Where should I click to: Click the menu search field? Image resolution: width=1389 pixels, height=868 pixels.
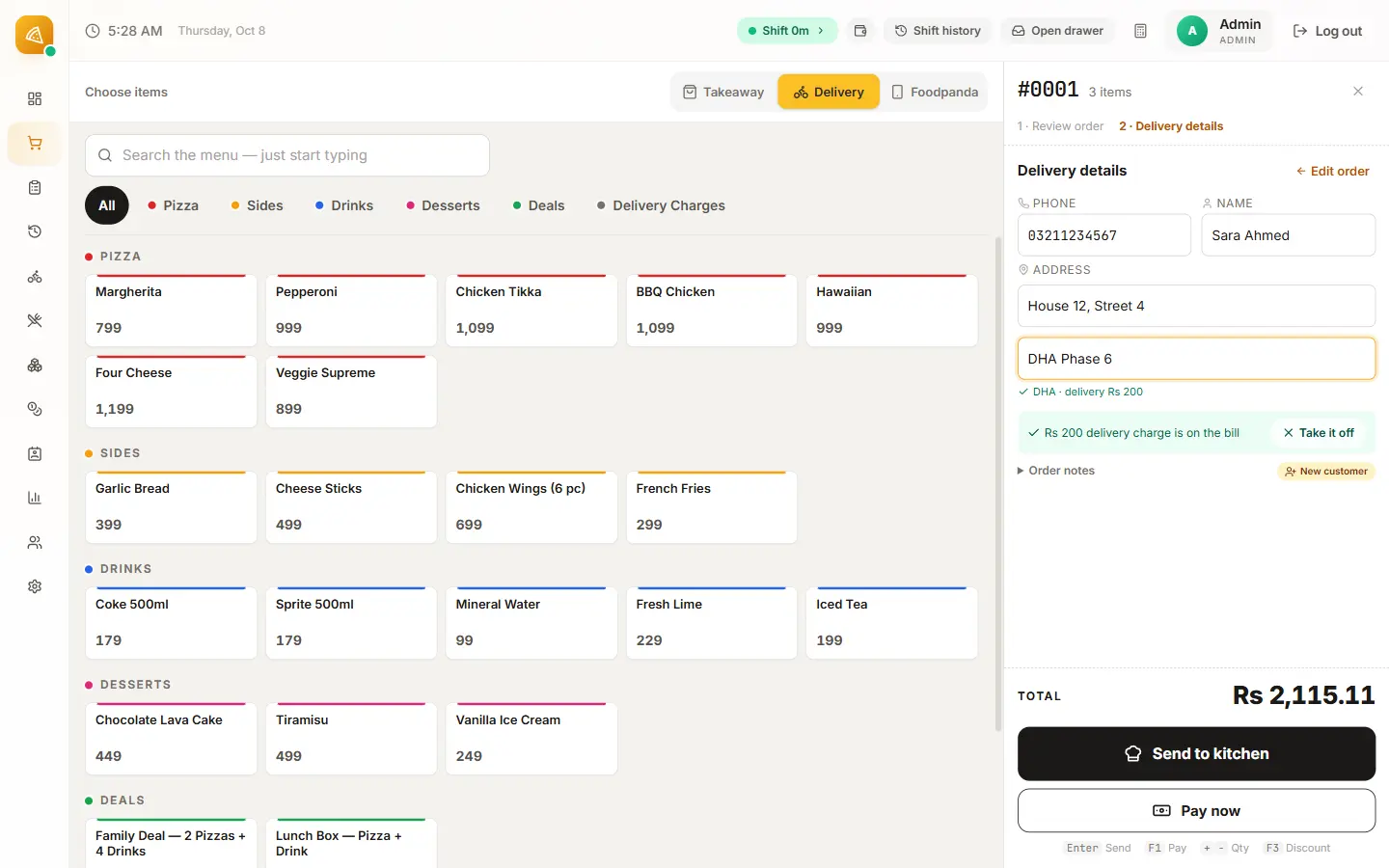[x=287, y=155]
